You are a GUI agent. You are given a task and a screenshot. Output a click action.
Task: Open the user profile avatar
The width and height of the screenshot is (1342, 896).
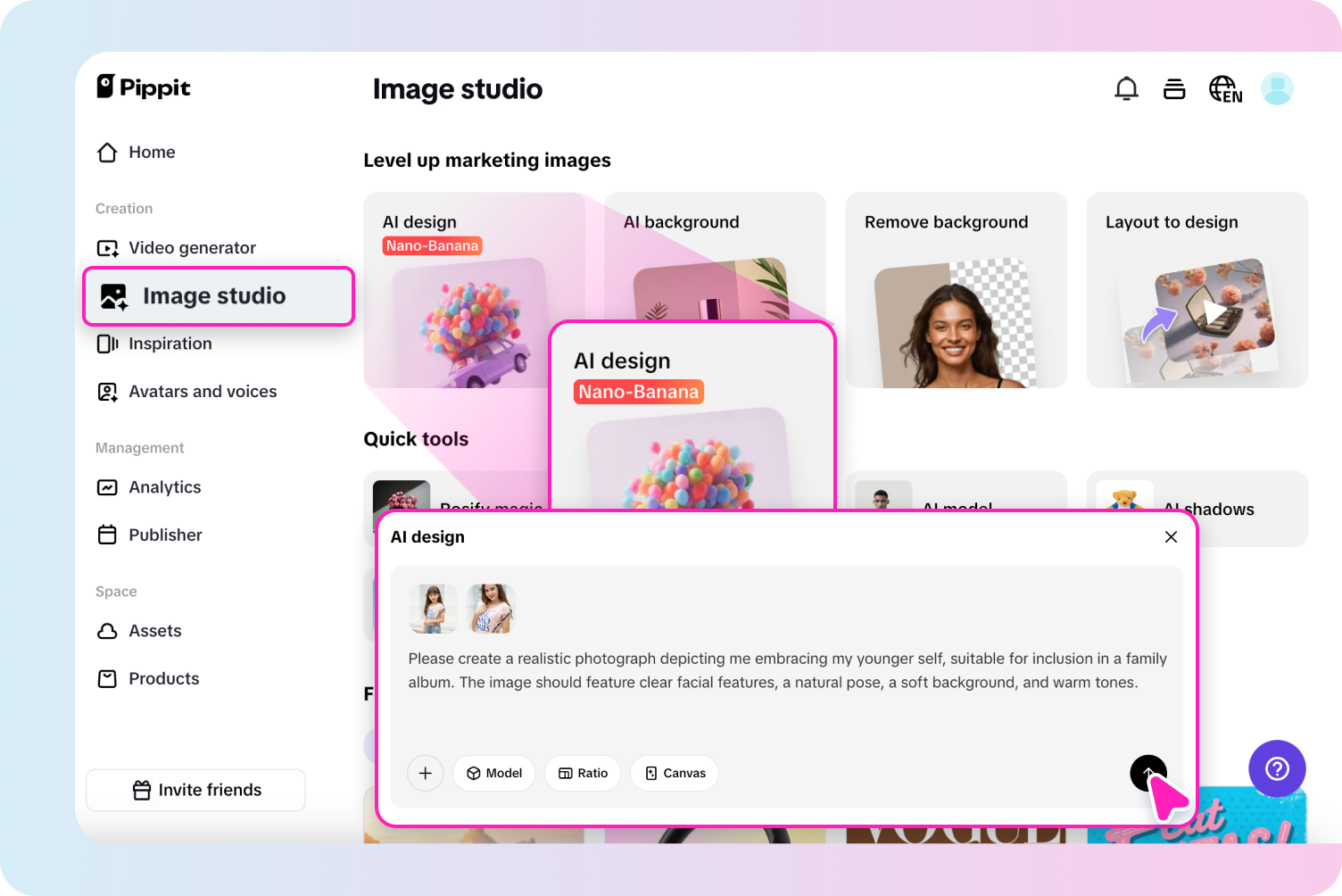pyautogui.click(x=1277, y=89)
